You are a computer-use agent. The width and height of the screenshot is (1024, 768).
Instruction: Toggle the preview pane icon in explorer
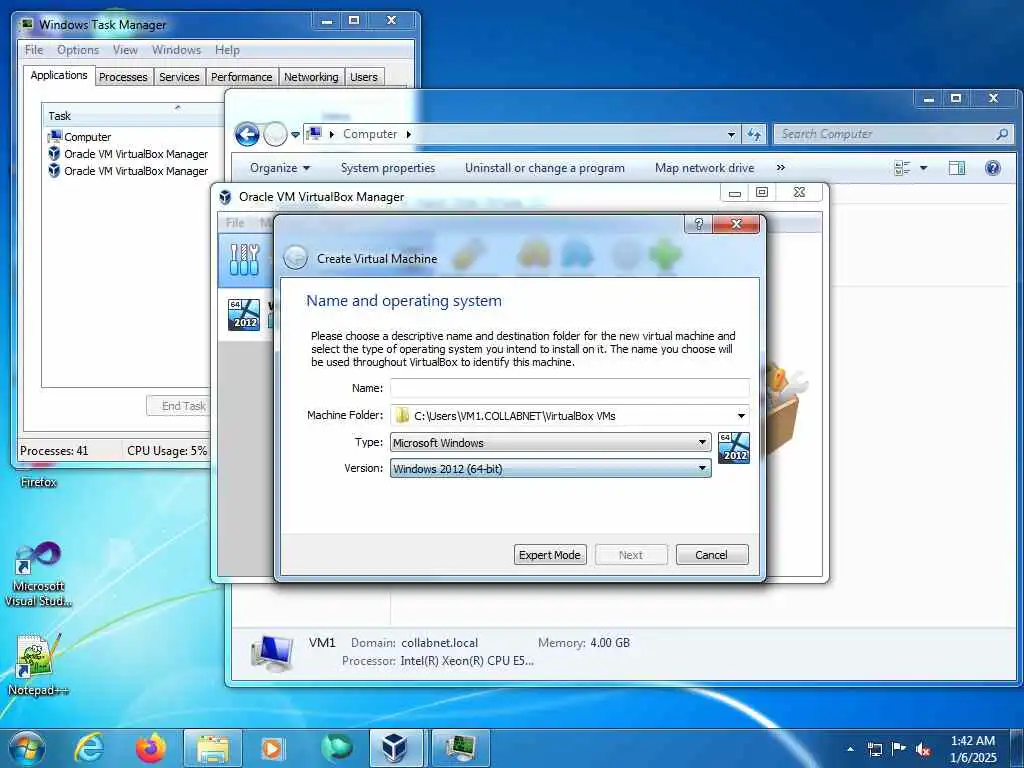pyautogui.click(x=957, y=168)
